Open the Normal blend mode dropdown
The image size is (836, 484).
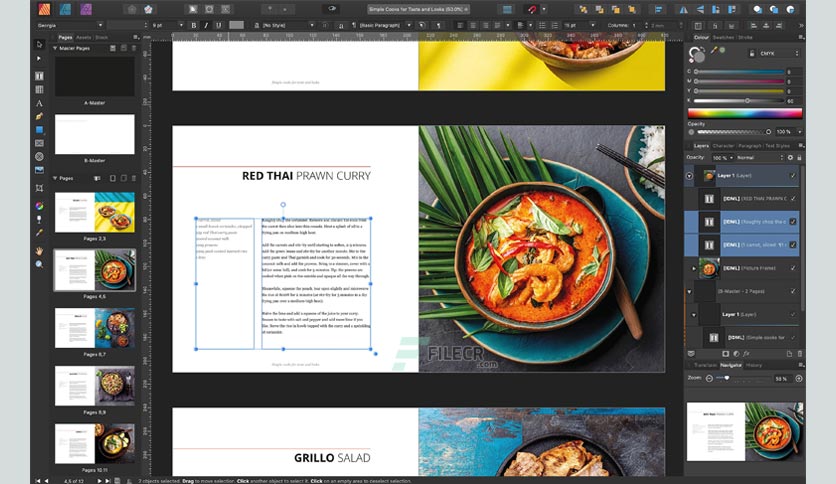[x=760, y=158]
